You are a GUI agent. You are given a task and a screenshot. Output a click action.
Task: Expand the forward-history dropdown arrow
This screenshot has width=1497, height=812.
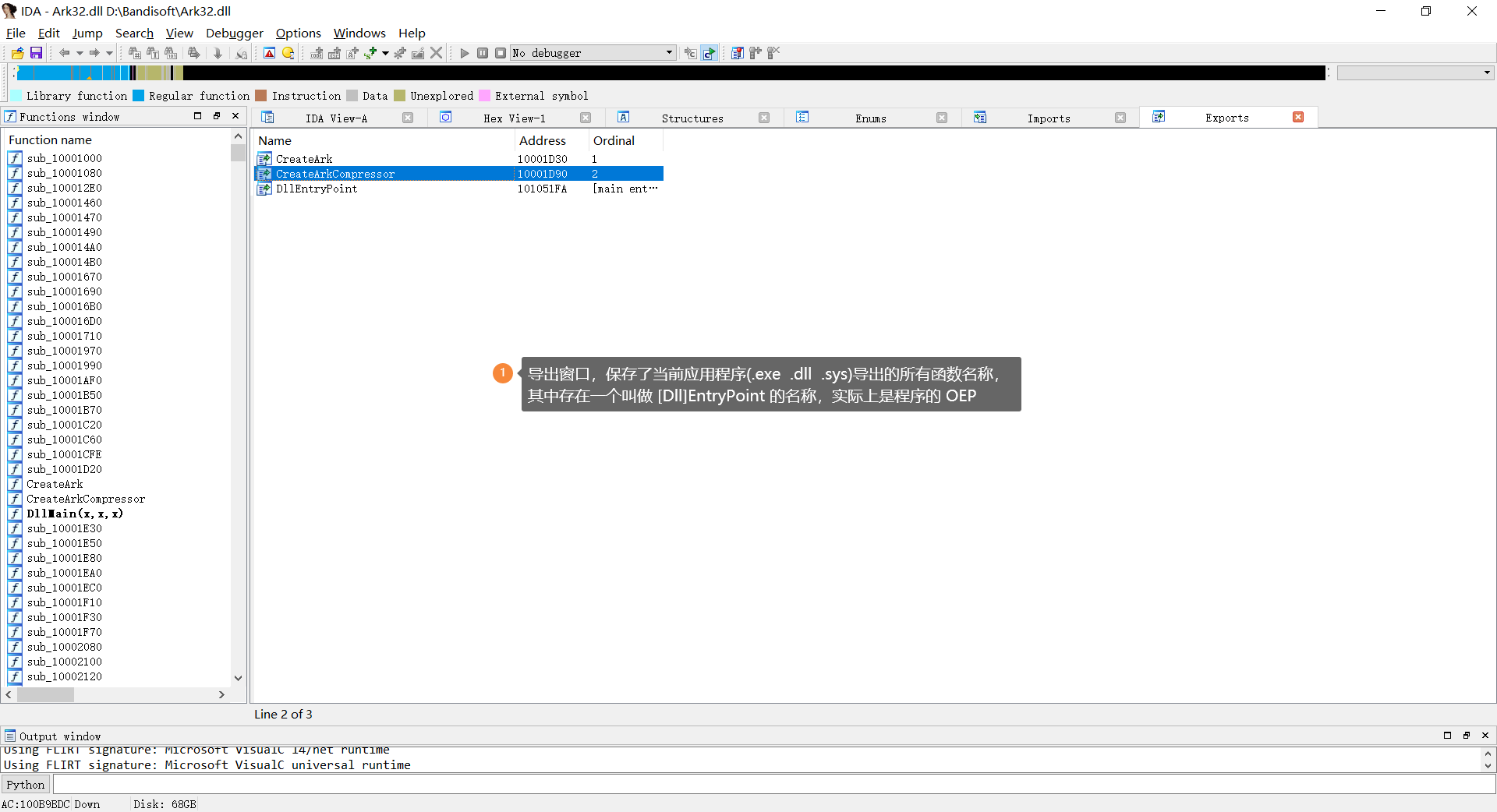pyautogui.click(x=109, y=53)
